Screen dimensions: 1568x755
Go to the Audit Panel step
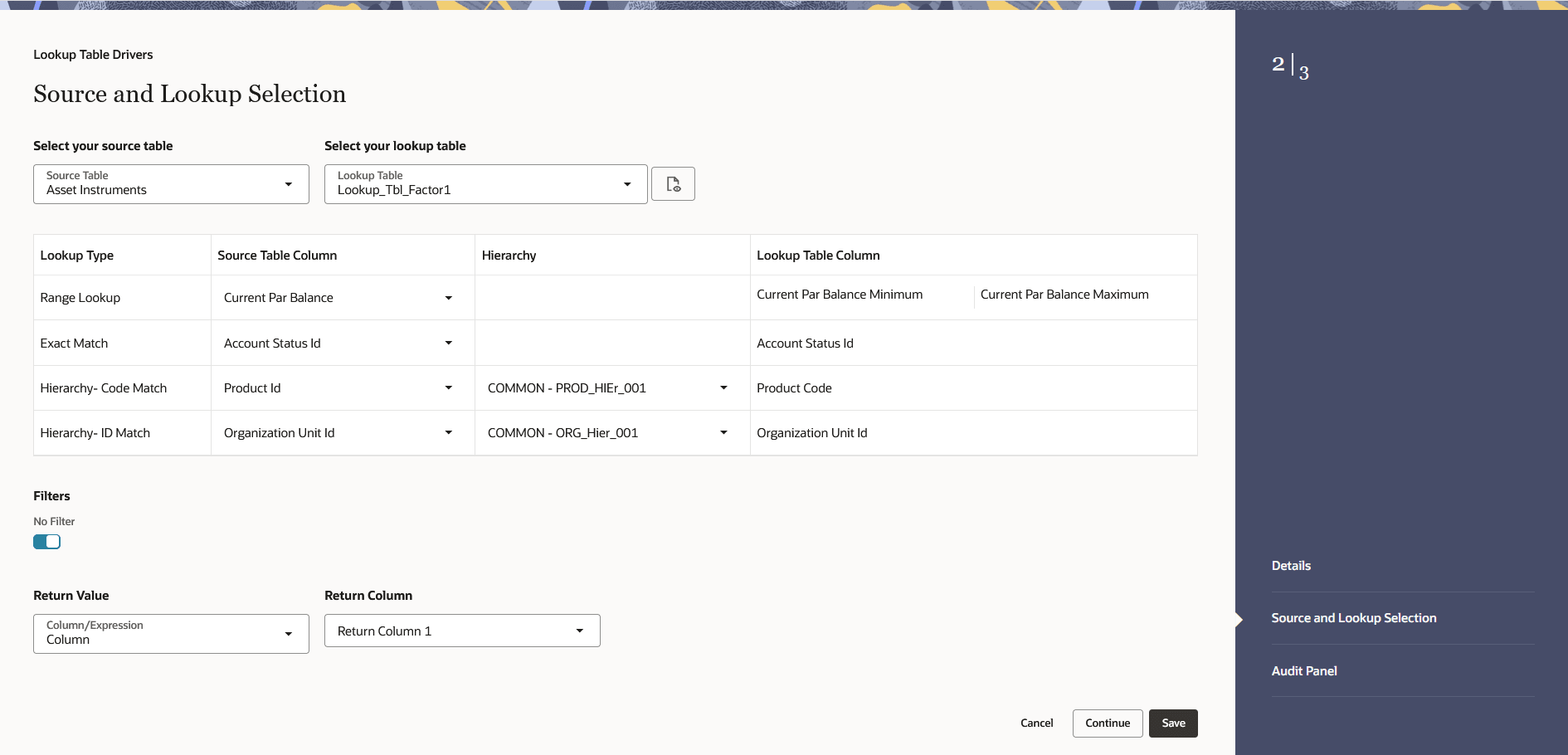point(1304,671)
